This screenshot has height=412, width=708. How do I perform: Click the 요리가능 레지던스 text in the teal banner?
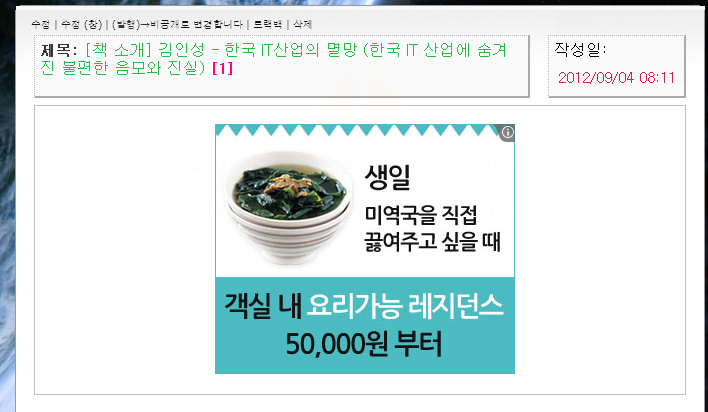pyautogui.click(x=405, y=306)
